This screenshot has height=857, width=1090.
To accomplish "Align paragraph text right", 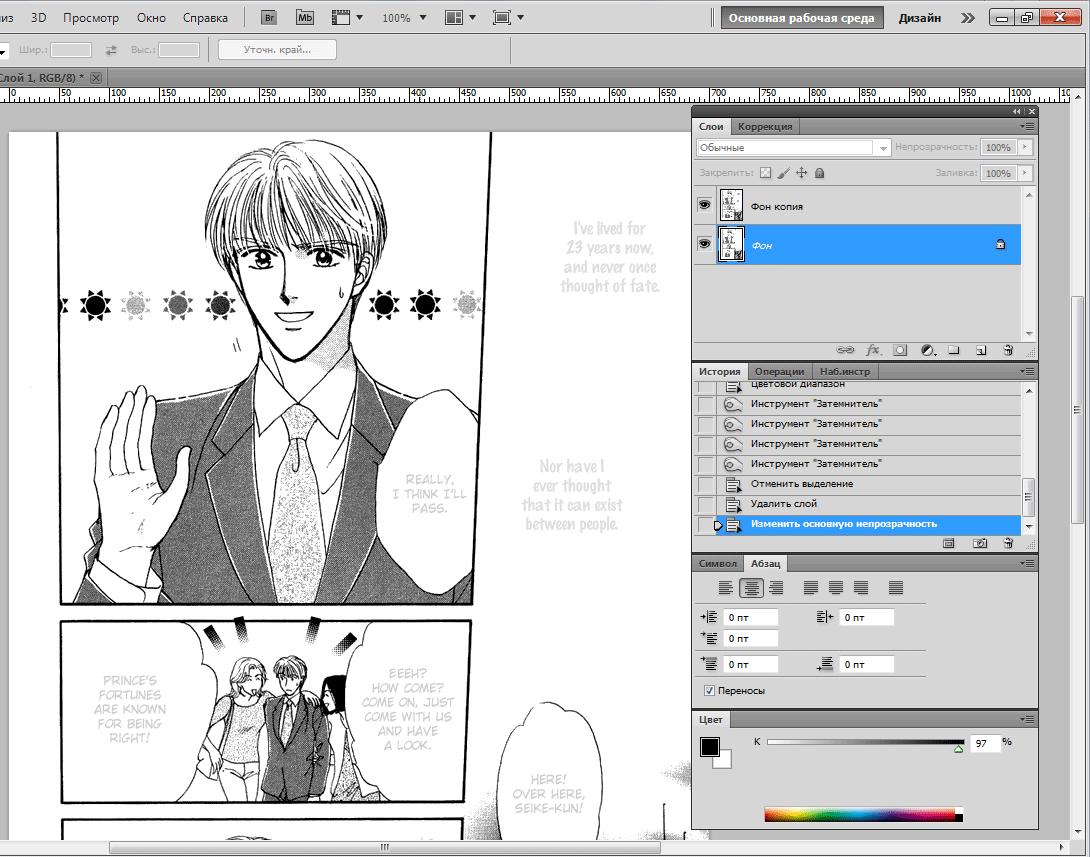I will pos(776,588).
